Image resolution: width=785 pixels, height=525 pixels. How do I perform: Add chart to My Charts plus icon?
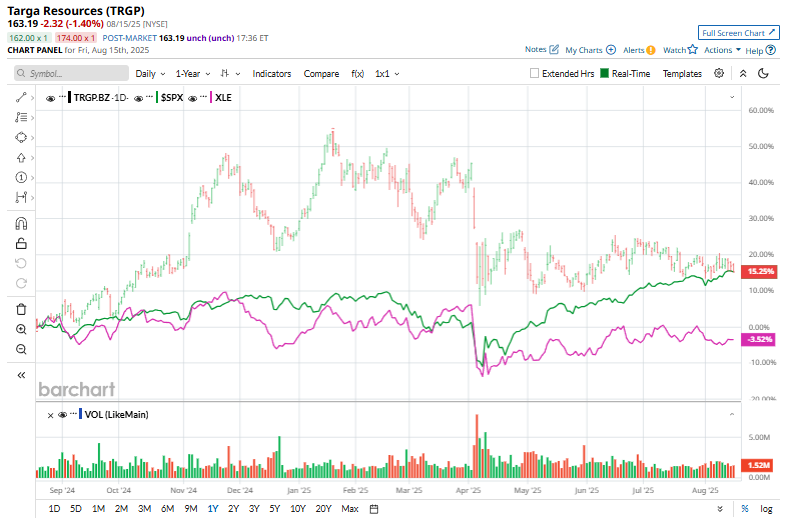[x=611, y=50]
